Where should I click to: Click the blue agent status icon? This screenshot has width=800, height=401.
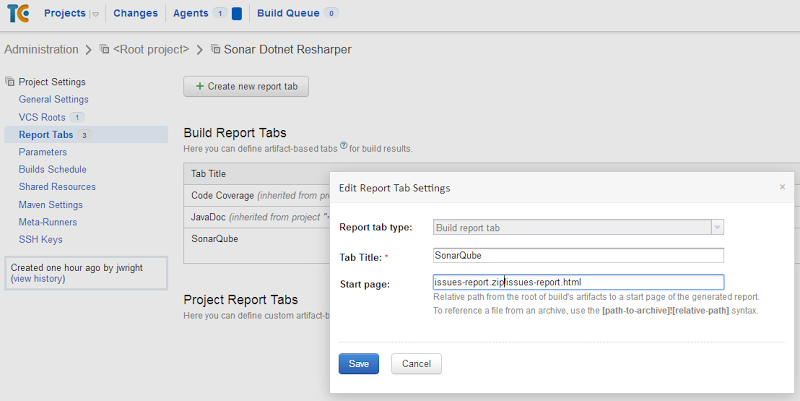[237, 13]
